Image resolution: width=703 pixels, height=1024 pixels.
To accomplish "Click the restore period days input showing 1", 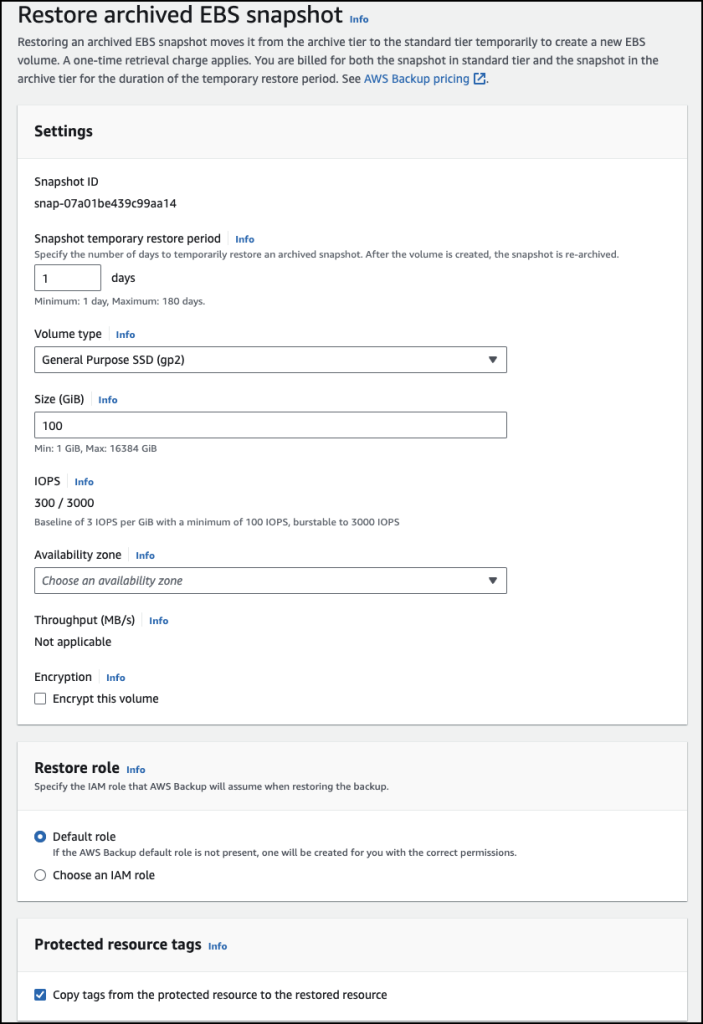I will 67,278.
